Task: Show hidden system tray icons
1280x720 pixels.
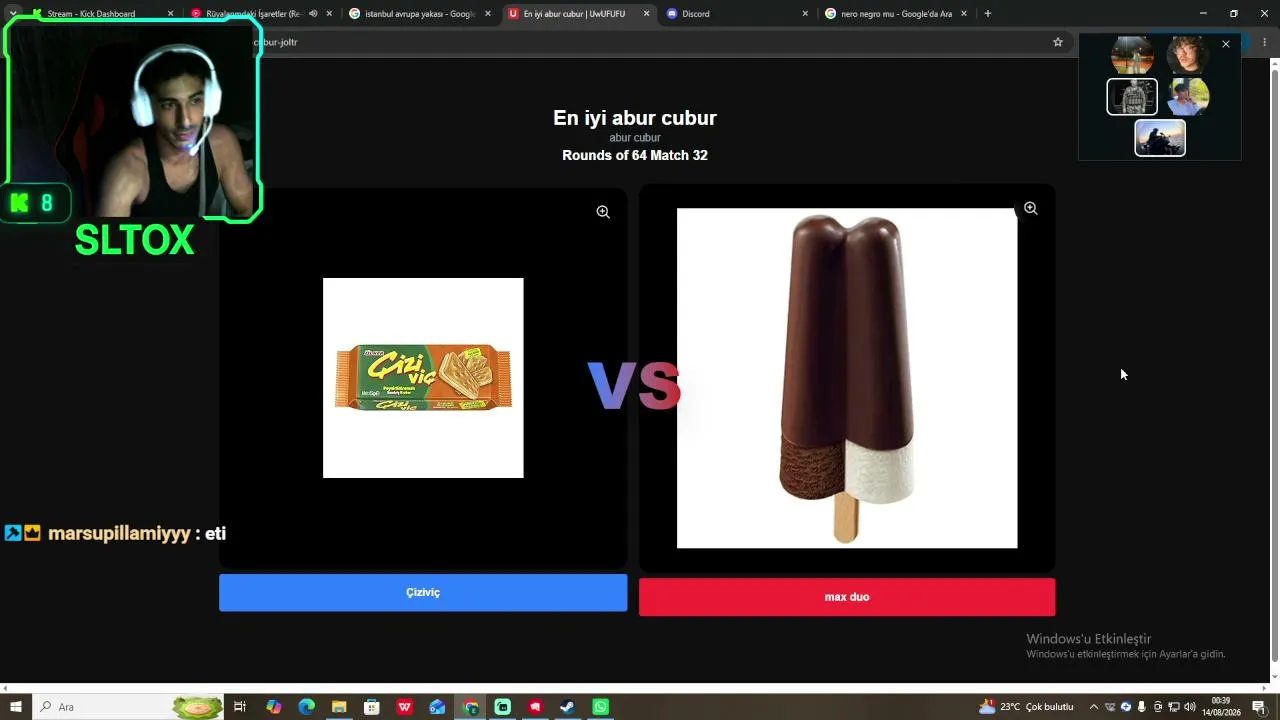Action: pos(1093,707)
